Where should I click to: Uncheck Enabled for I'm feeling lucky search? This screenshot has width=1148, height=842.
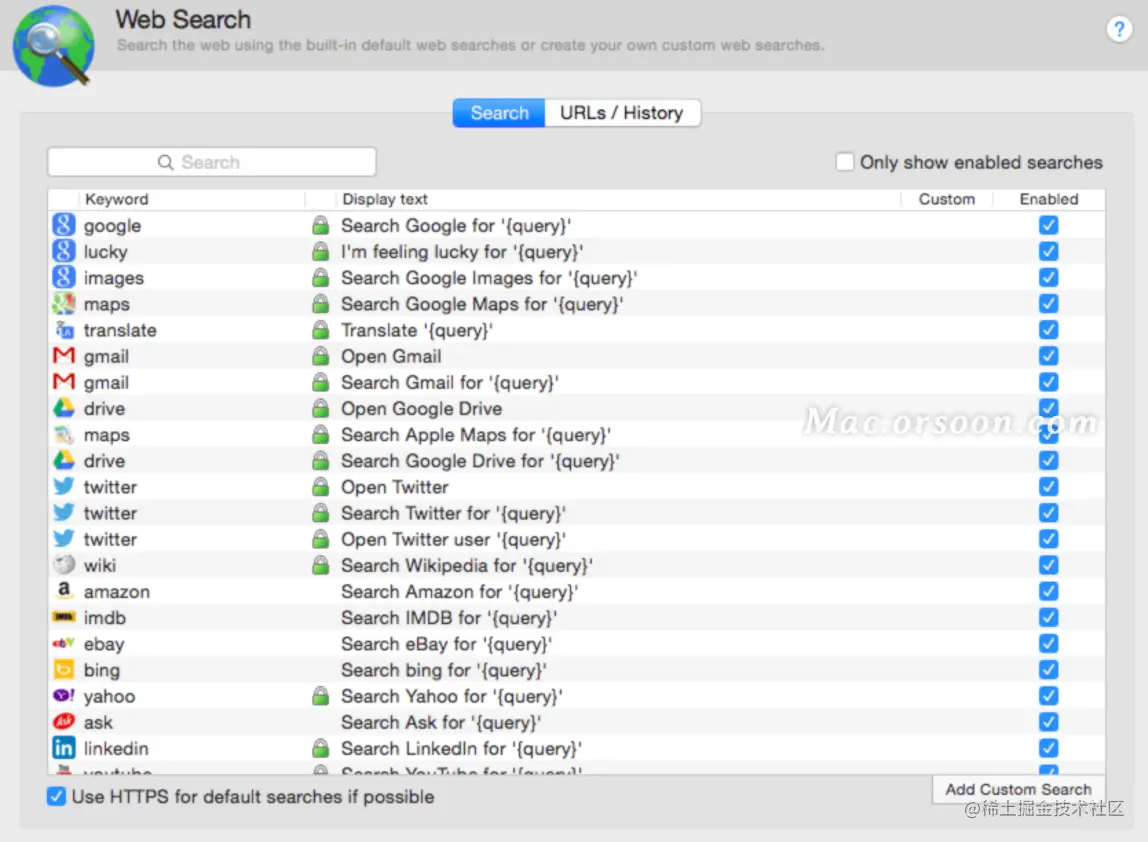(x=1048, y=251)
